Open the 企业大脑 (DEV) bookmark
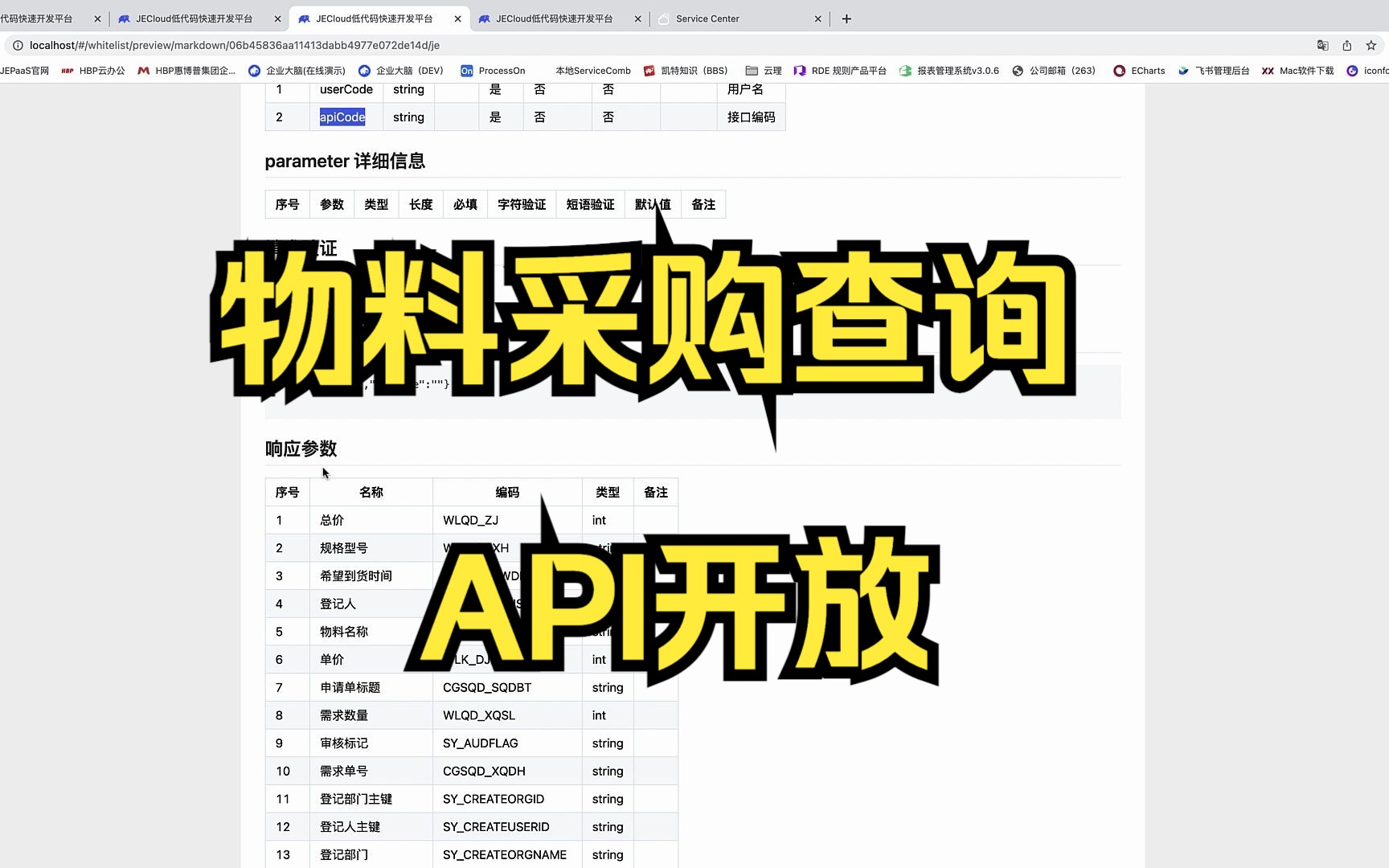1389x868 pixels. click(x=400, y=71)
